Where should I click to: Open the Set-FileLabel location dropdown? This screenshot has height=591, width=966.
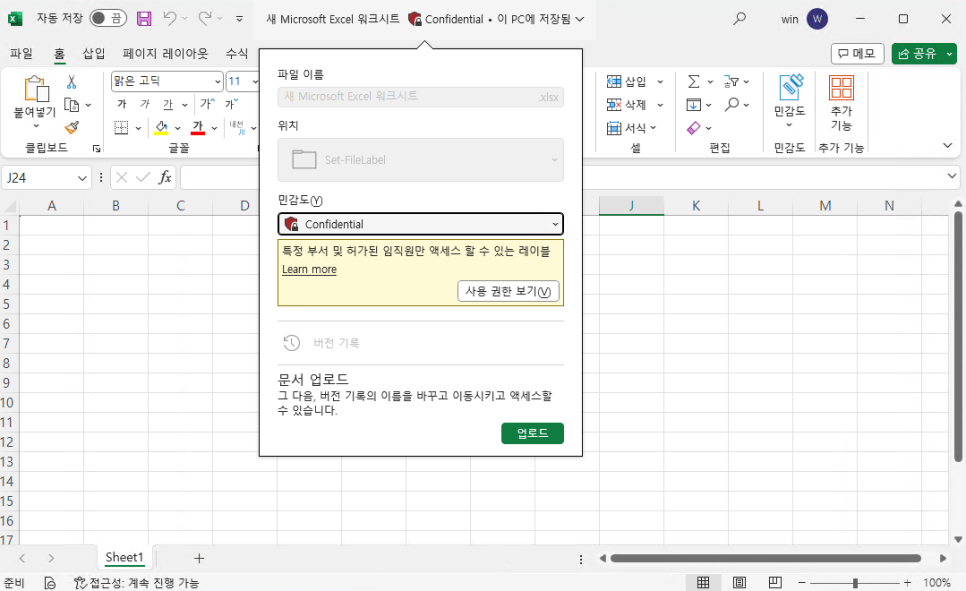coord(421,160)
